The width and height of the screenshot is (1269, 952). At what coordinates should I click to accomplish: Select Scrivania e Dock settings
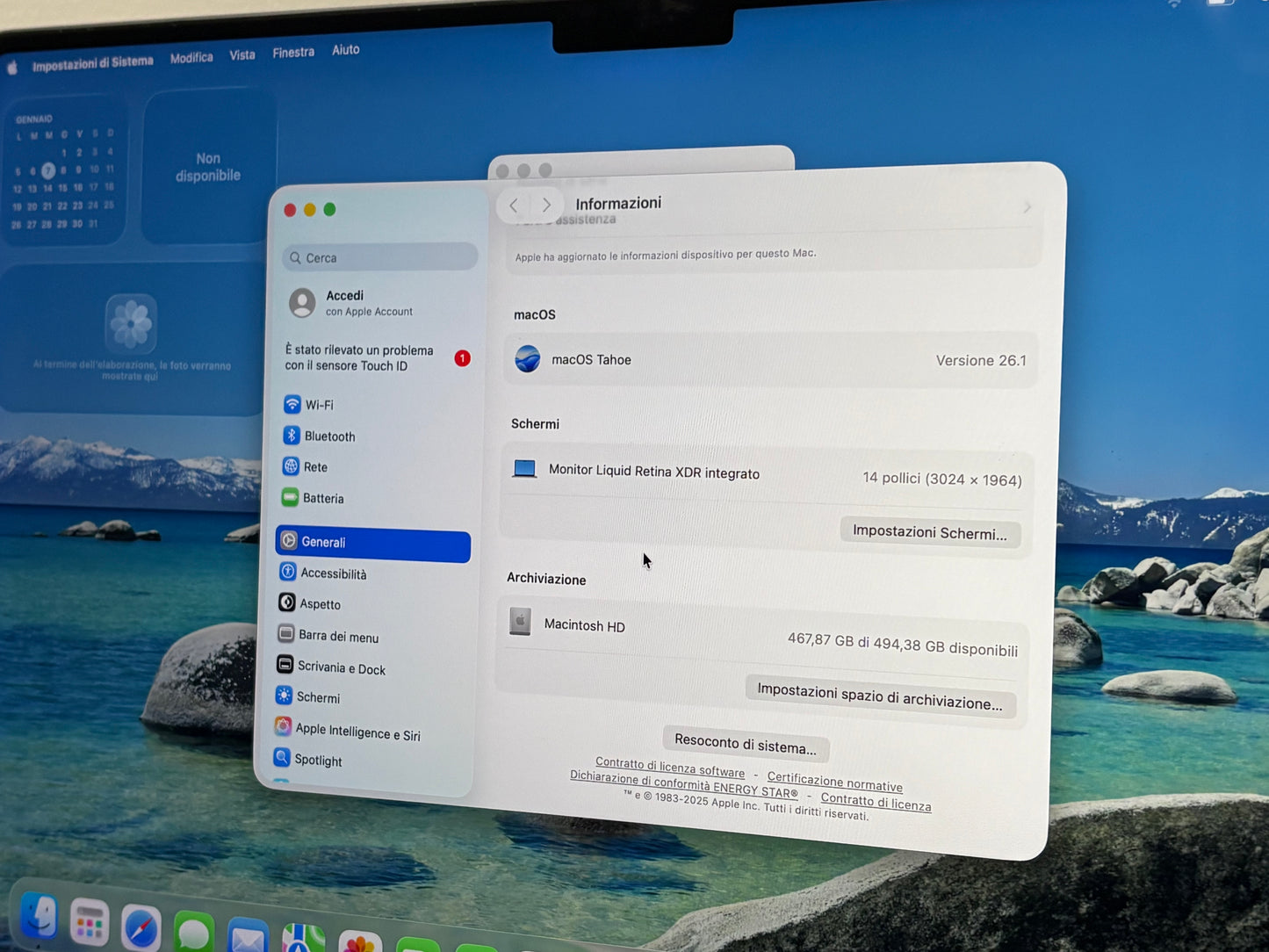click(341, 667)
